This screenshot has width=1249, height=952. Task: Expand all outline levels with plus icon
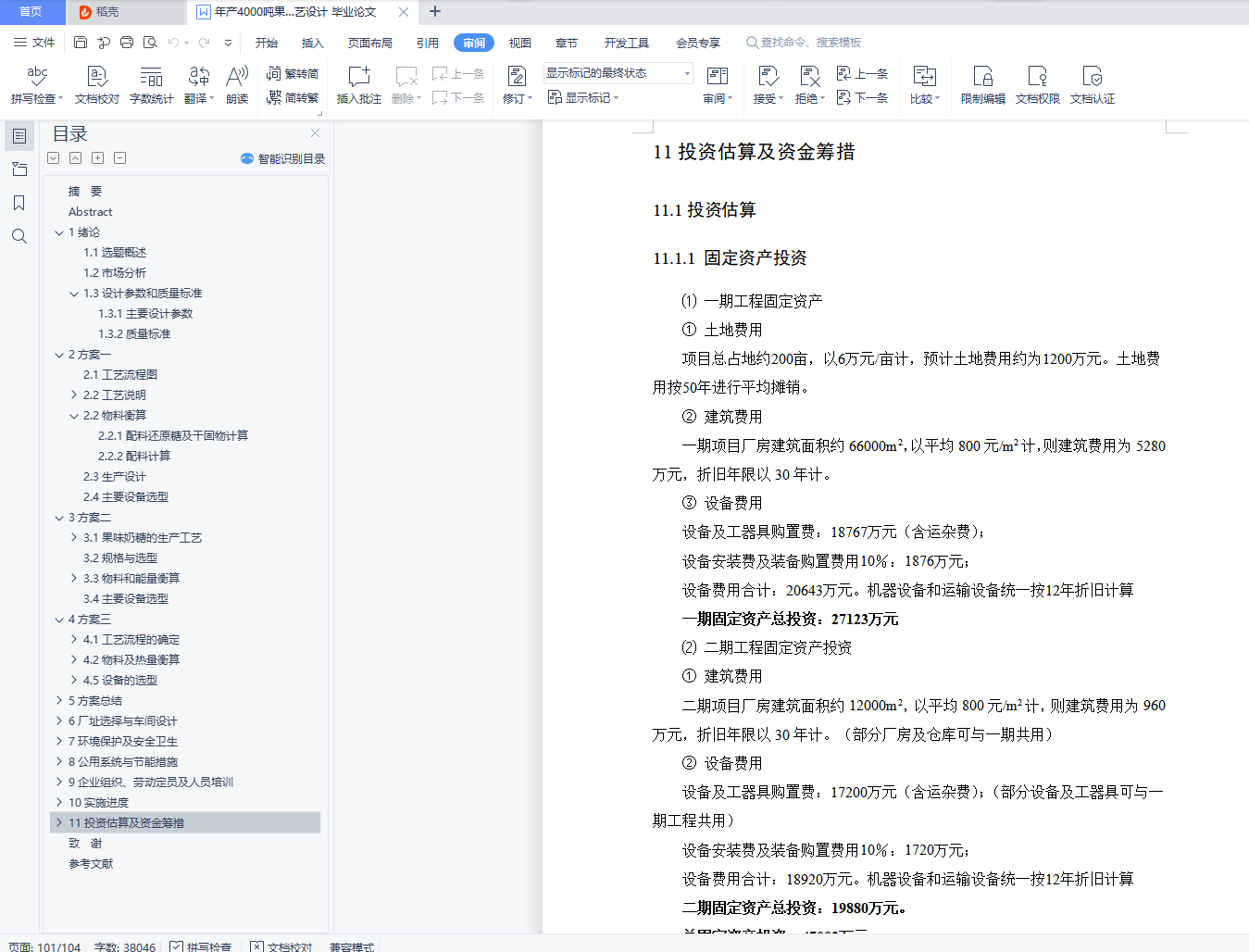[x=98, y=158]
